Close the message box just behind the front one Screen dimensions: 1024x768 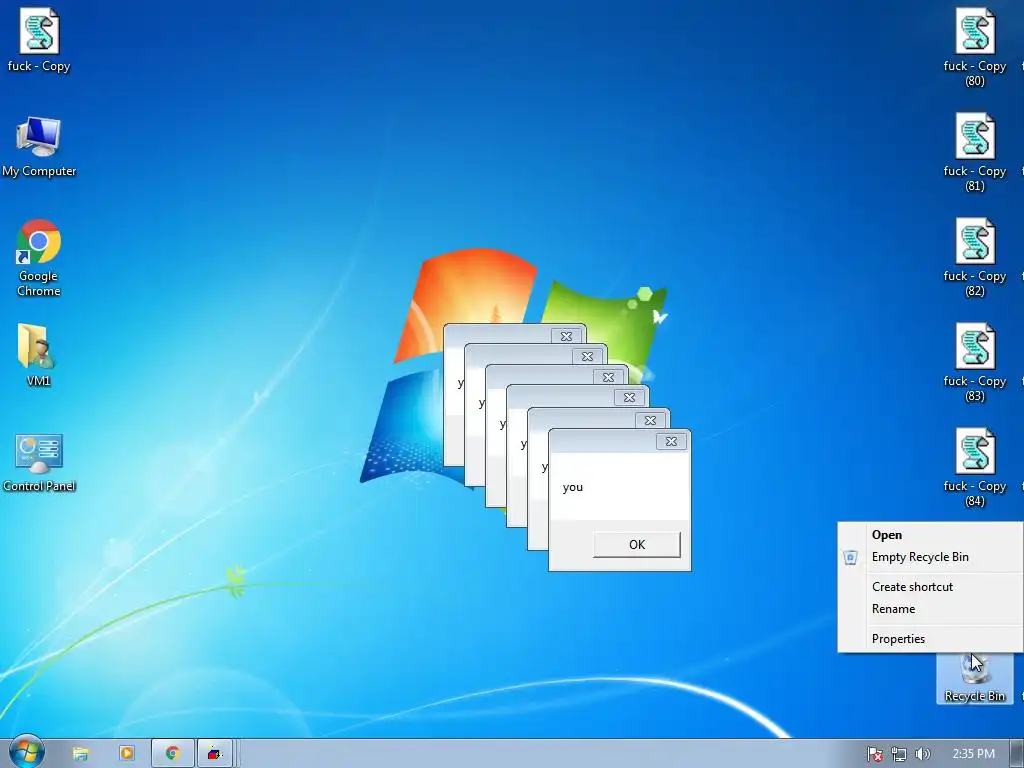click(x=650, y=421)
